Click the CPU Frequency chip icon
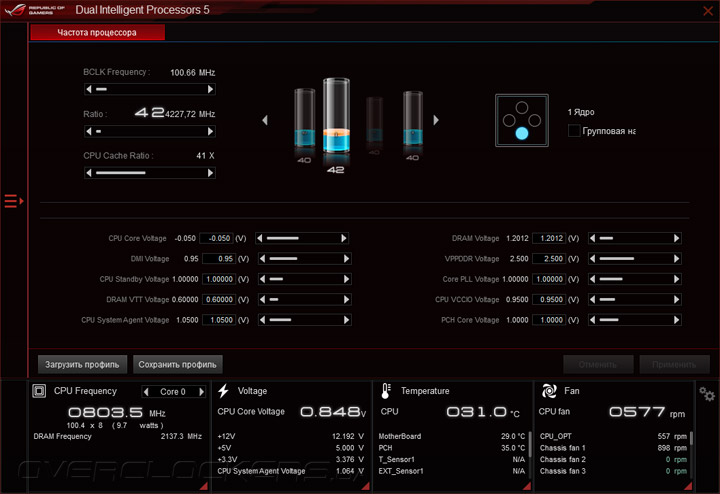Screen dimensions: 720x494 (39, 391)
